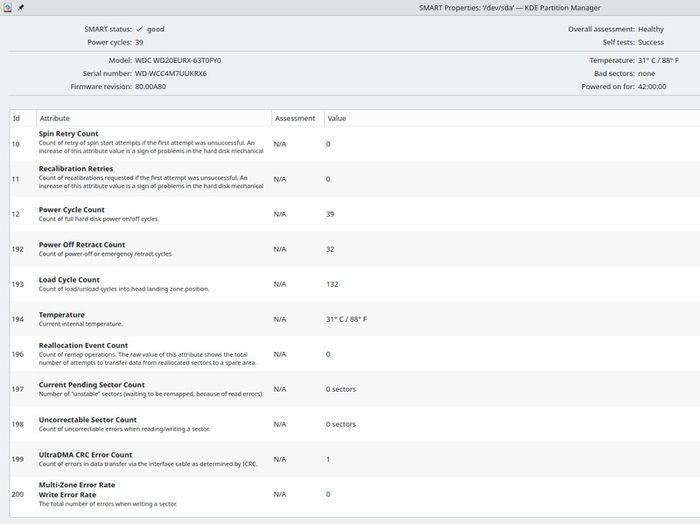Select the Recalibration Retries row
The width and height of the screenshot is (700, 524).
click(x=355, y=179)
